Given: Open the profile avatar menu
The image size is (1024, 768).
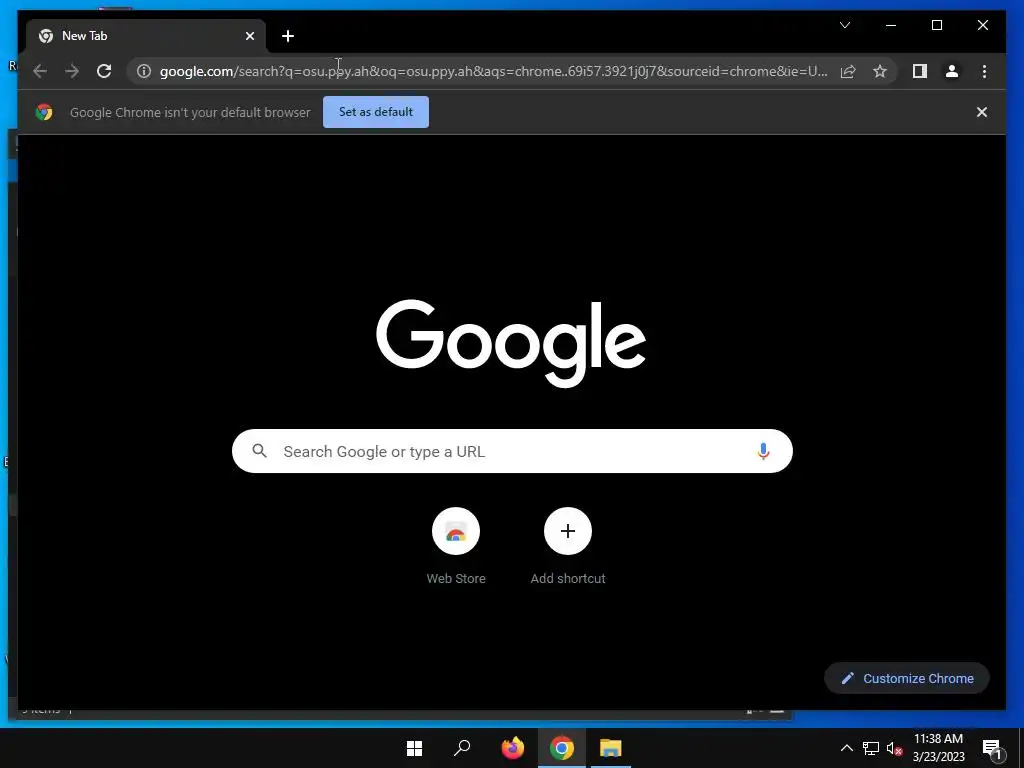Looking at the screenshot, I should [952, 71].
